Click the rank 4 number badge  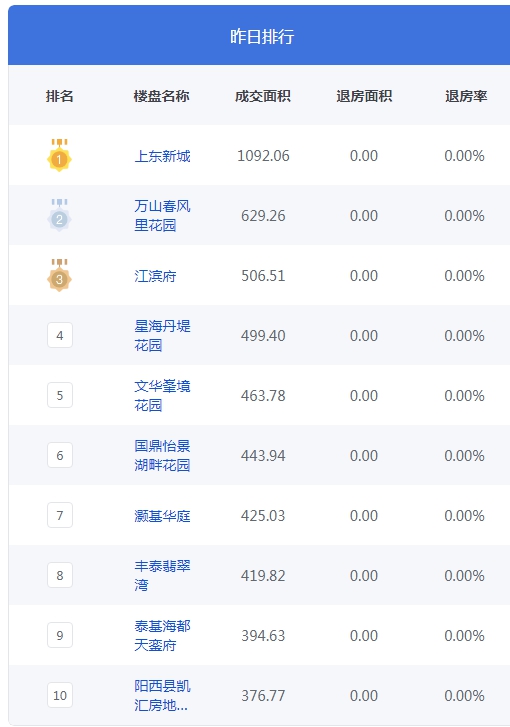(60, 335)
